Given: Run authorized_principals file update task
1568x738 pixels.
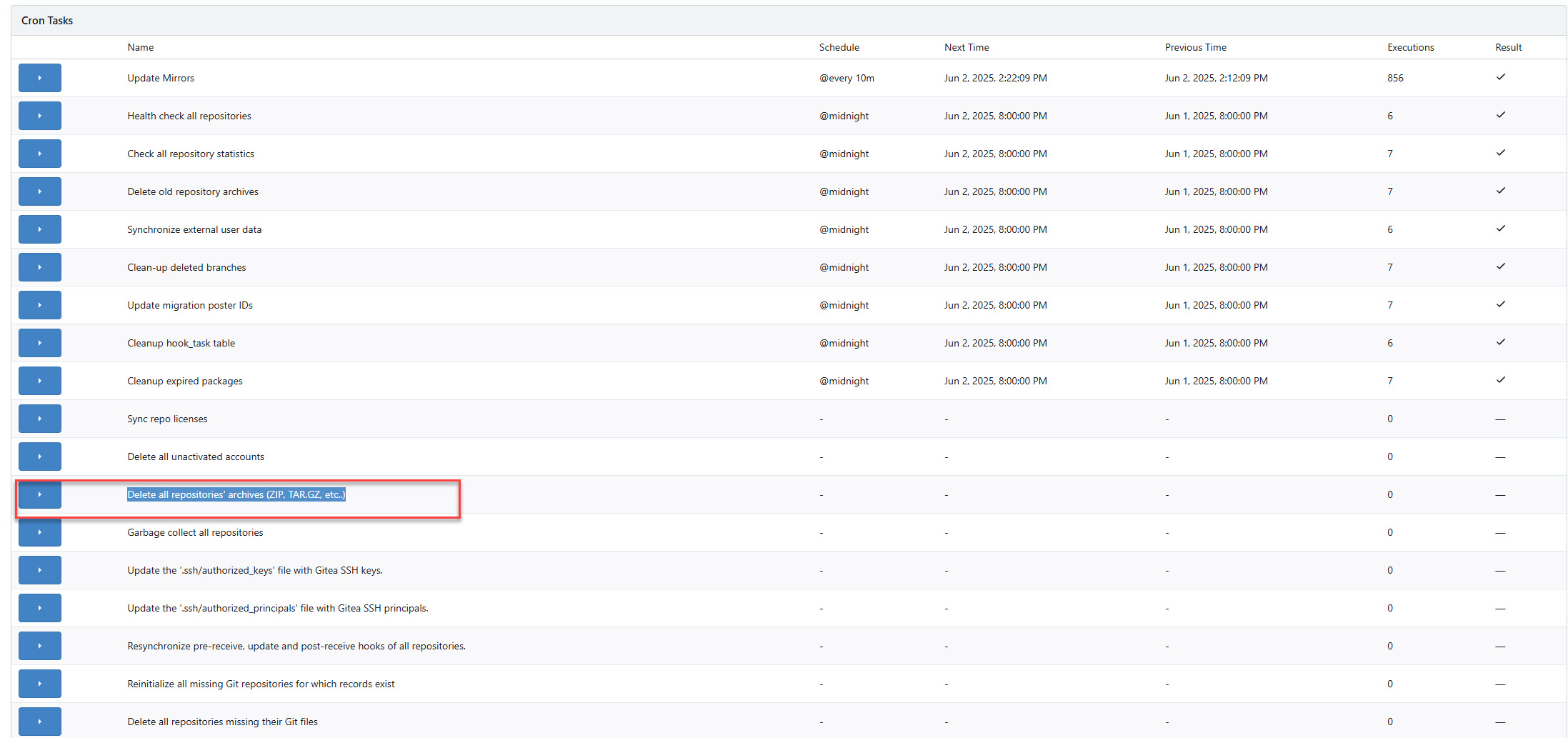Looking at the screenshot, I should tap(40, 608).
